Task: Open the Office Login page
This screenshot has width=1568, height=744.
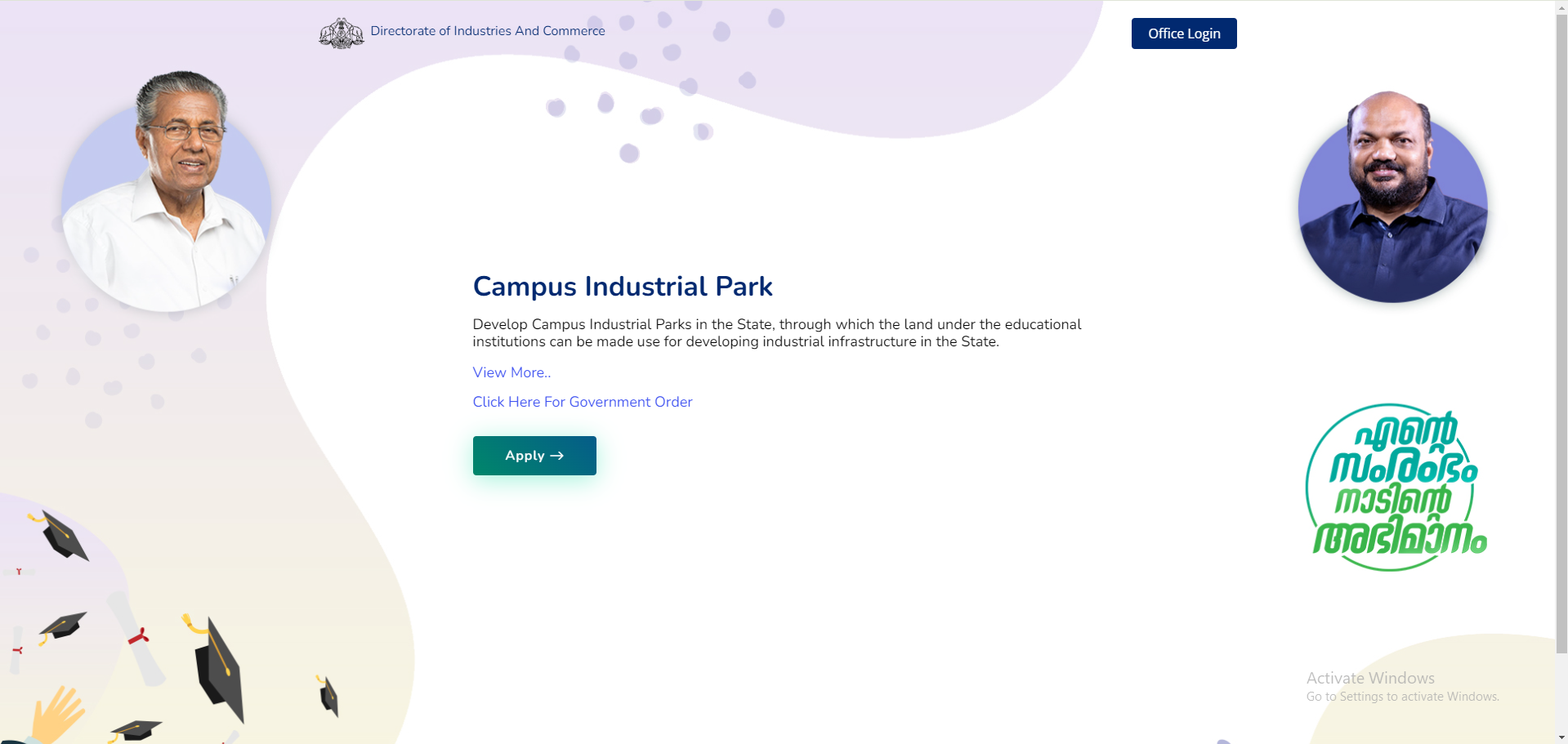Action: pos(1183,33)
